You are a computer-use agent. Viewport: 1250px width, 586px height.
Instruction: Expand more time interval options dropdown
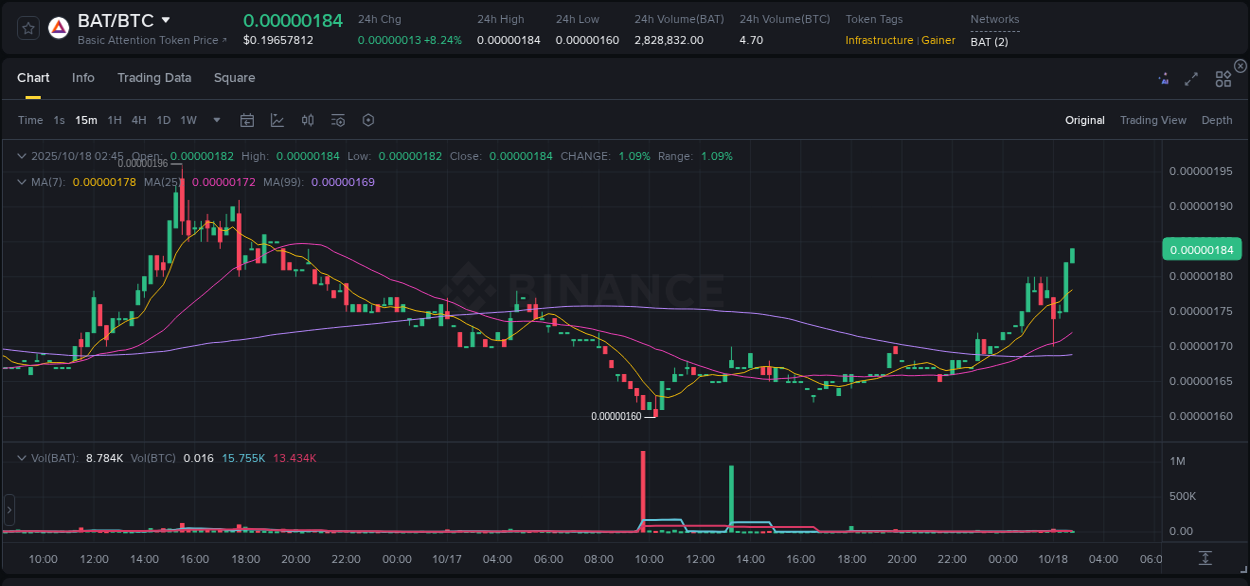(217, 120)
